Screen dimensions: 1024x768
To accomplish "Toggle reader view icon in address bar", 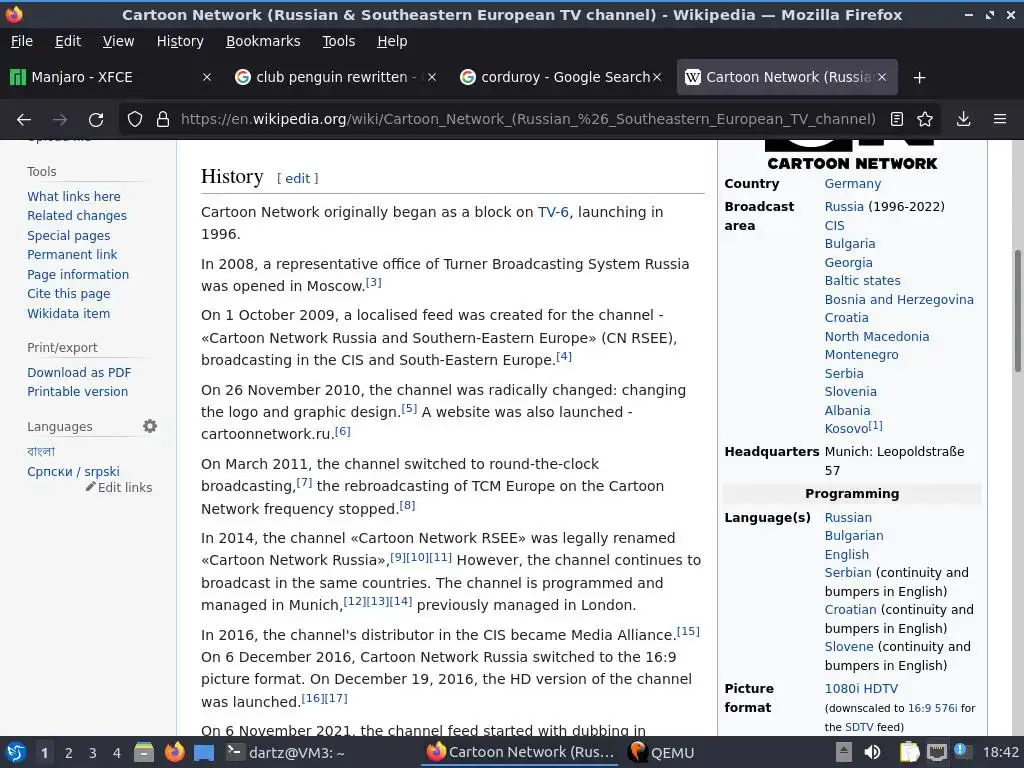I will (897, 119).
